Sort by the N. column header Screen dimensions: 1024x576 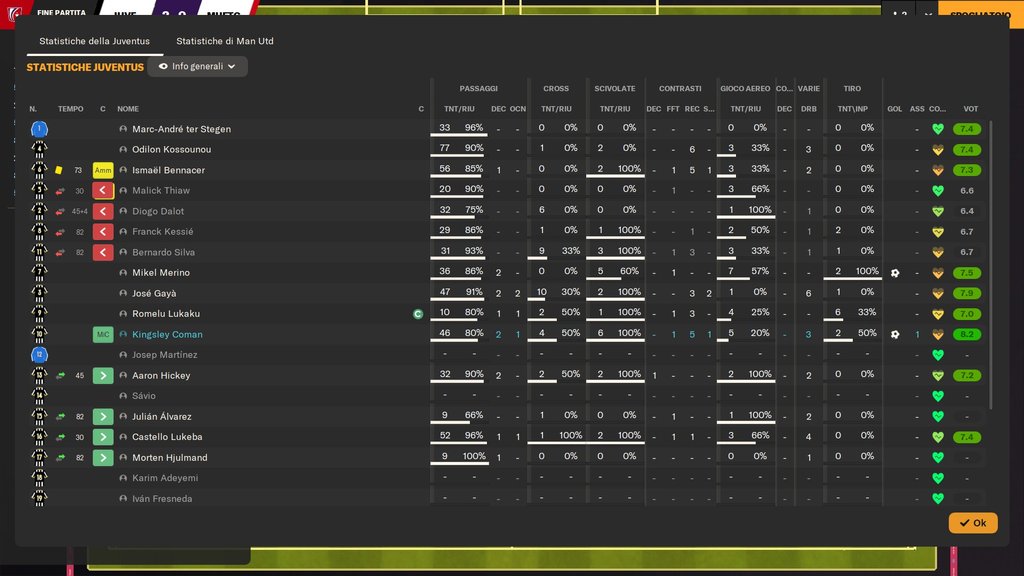click(33, 109)
